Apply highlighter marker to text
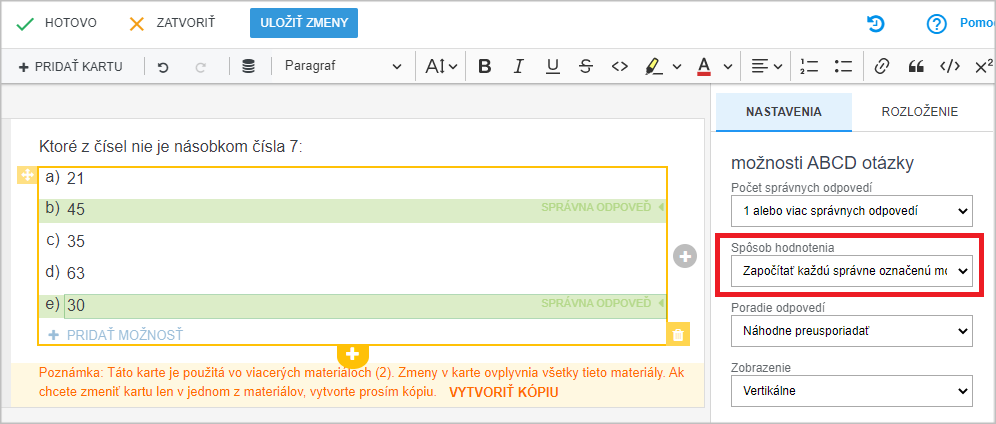 tap(652, 66)
